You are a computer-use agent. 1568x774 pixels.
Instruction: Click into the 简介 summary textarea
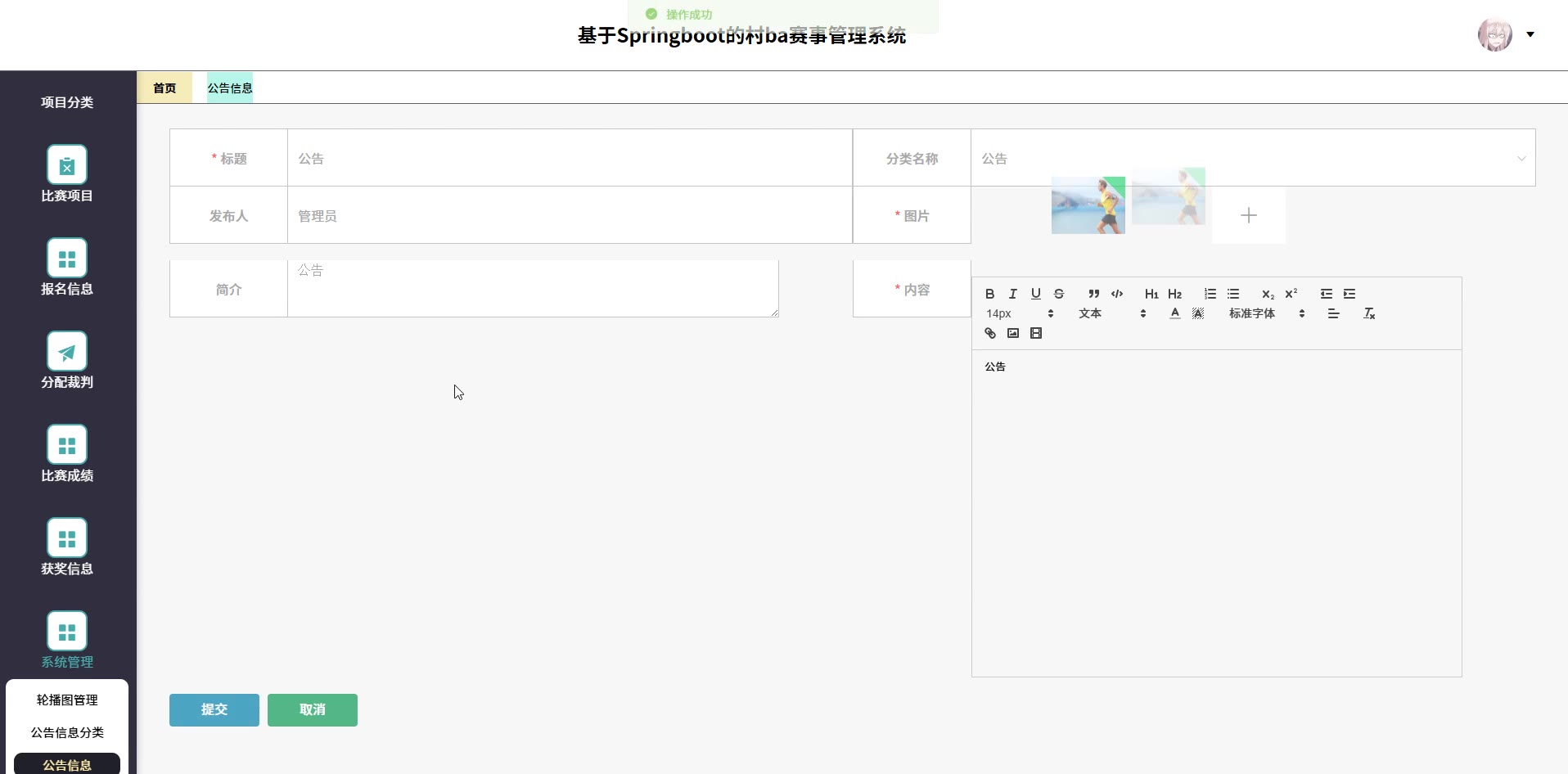click(x=533, y=288)
